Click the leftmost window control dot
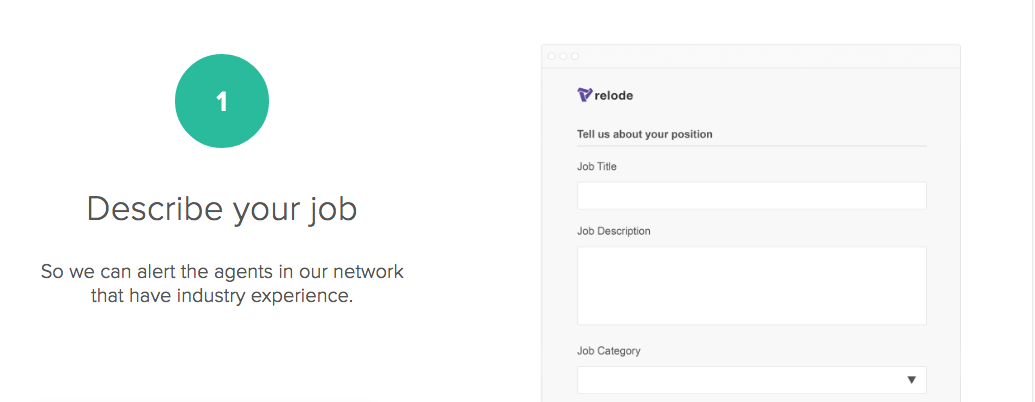Viewport: 1035px width, 402px height. point(552,56)
